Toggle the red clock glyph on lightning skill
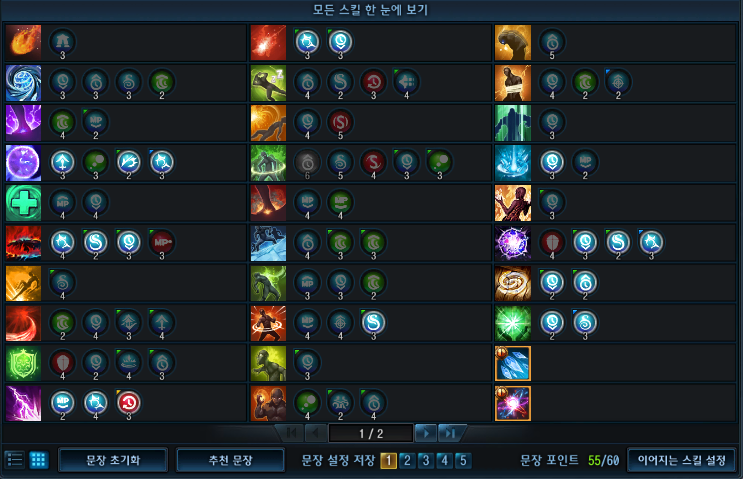743x479 pixels. (x=128, y=403)
